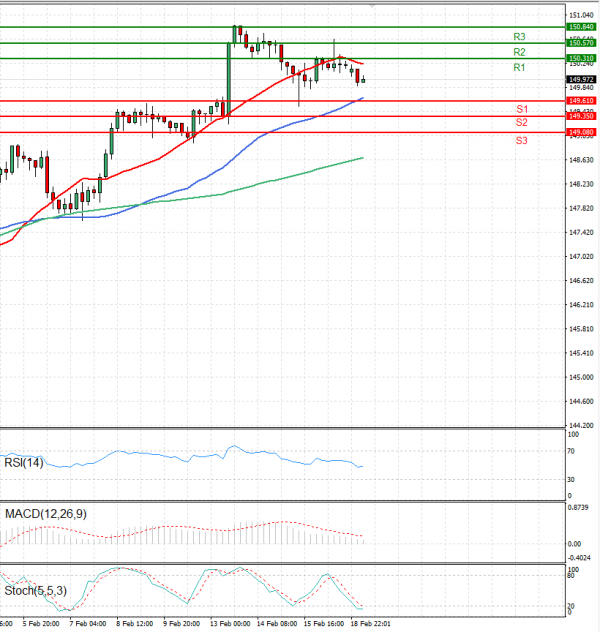Click the 151.040 price axis value
This screenshot has height=632, width=600.
[x=581, y=15]
